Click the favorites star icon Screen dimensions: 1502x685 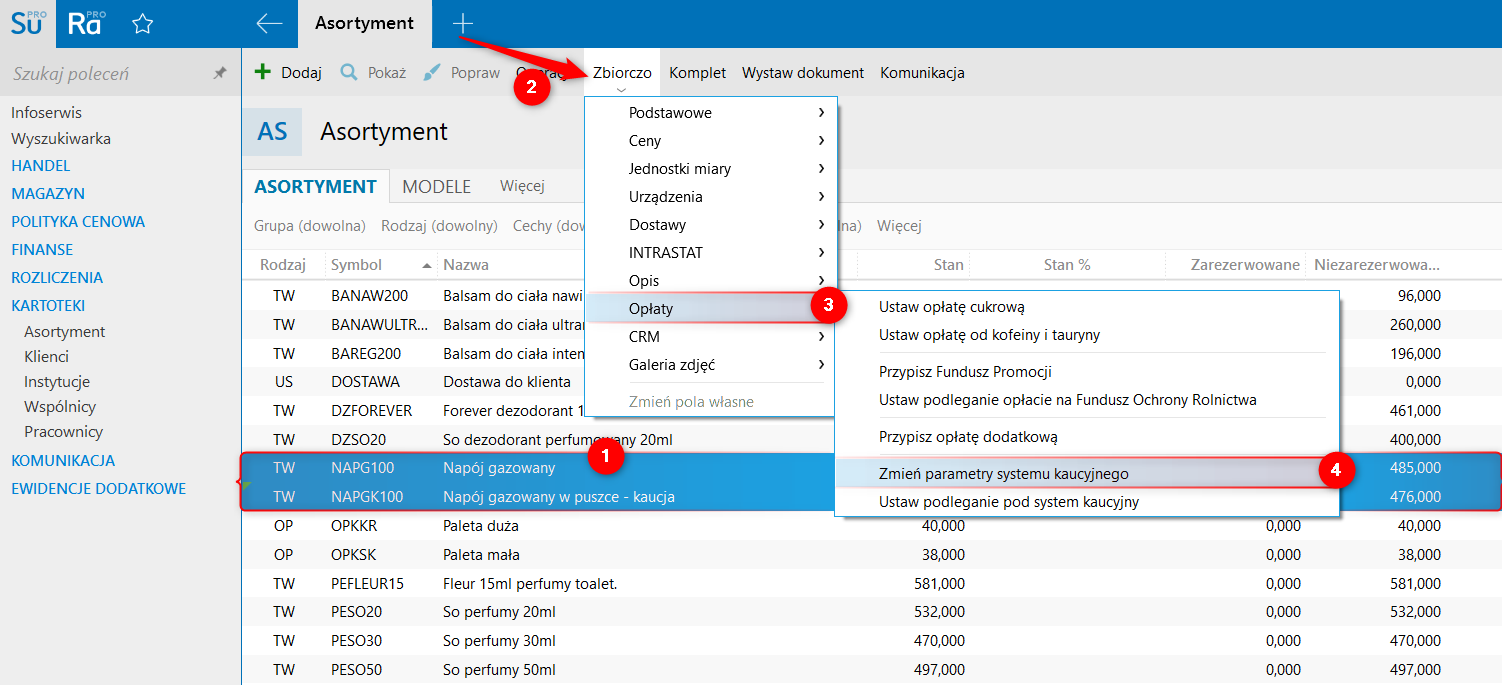point(143,24)
